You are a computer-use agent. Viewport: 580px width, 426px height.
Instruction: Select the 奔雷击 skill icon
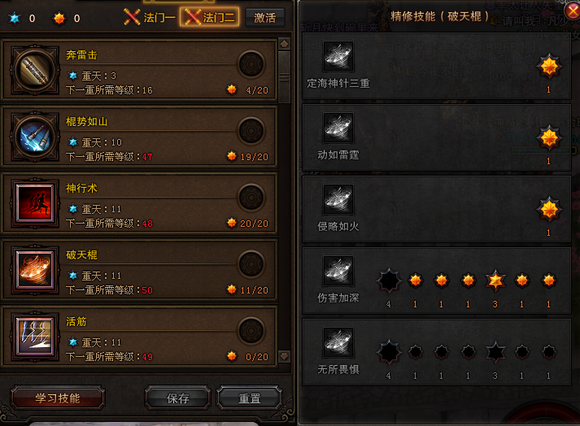[x=35, y=70]
